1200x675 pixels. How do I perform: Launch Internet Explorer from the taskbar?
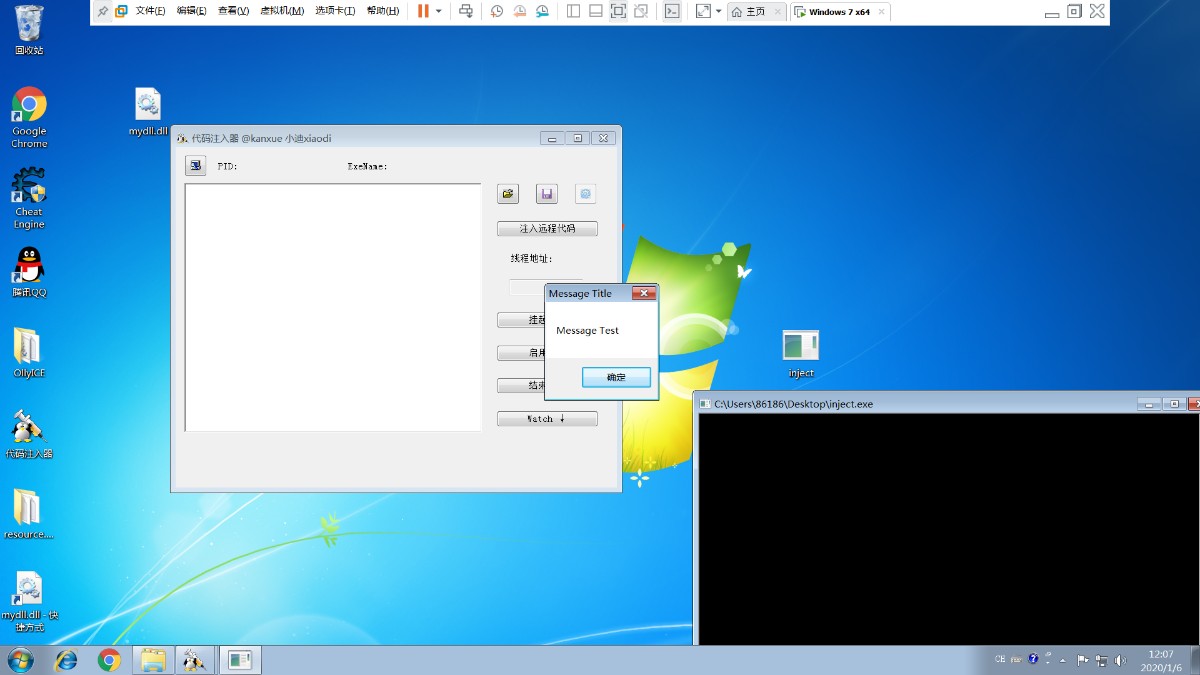click(x=66, y=660)
